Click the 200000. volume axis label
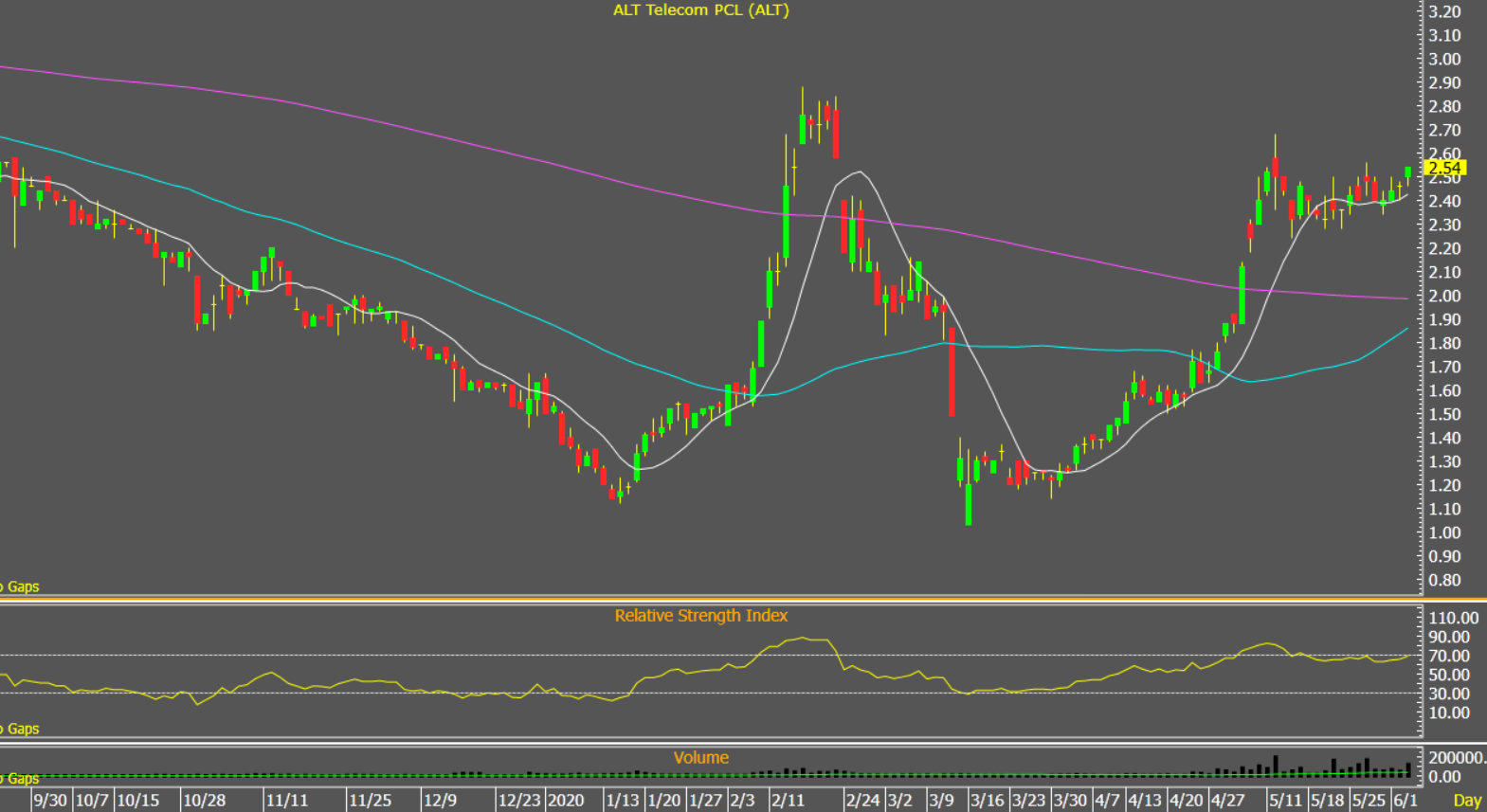This screenshot has width=1487, height=812. point(1458,758)
